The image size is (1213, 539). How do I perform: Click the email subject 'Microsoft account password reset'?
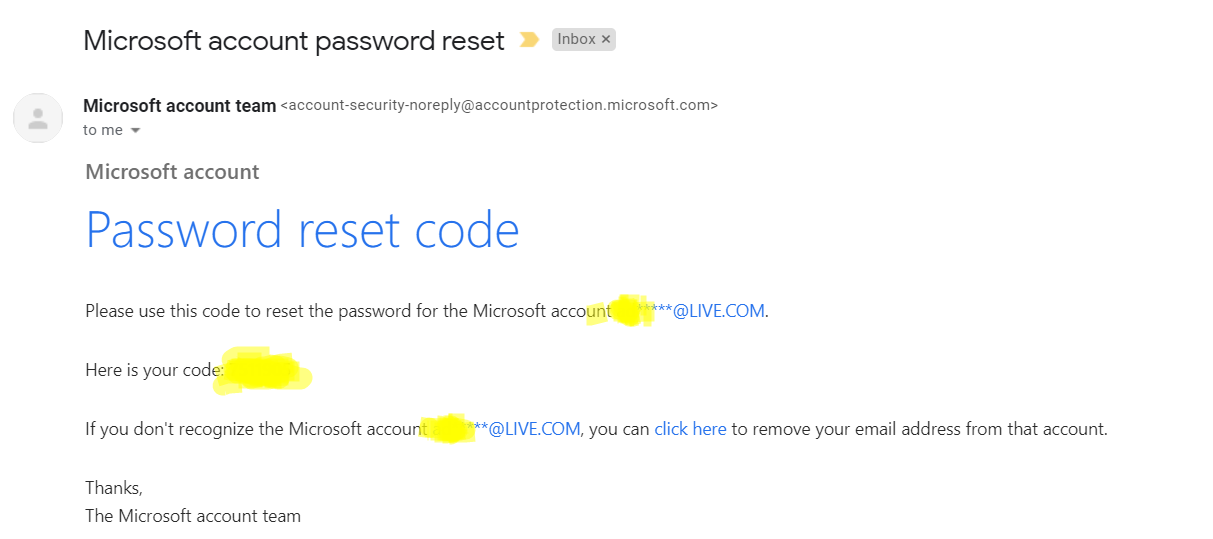pyautogui.click(x=294, y=41)
